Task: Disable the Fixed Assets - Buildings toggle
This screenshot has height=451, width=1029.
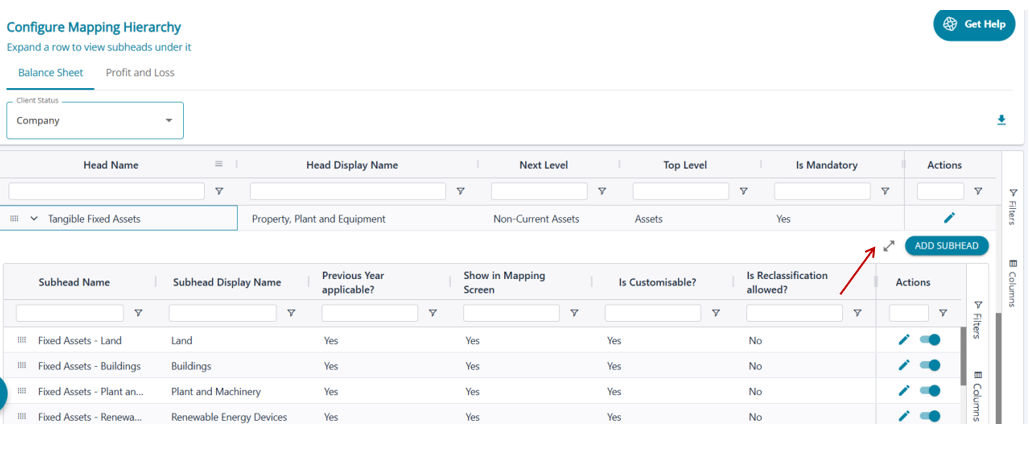Action: coord(931,366)
